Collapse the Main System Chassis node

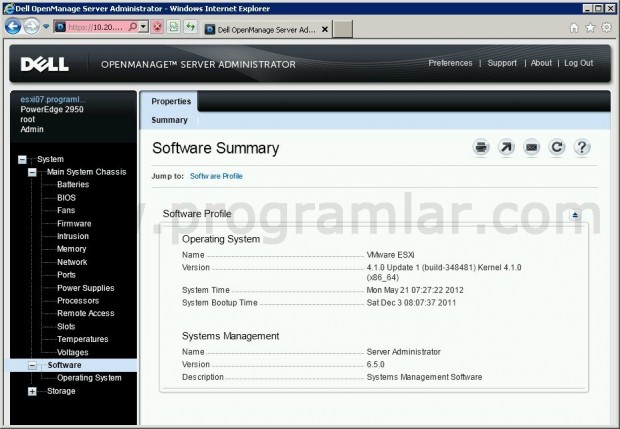[x=32, y=172]
